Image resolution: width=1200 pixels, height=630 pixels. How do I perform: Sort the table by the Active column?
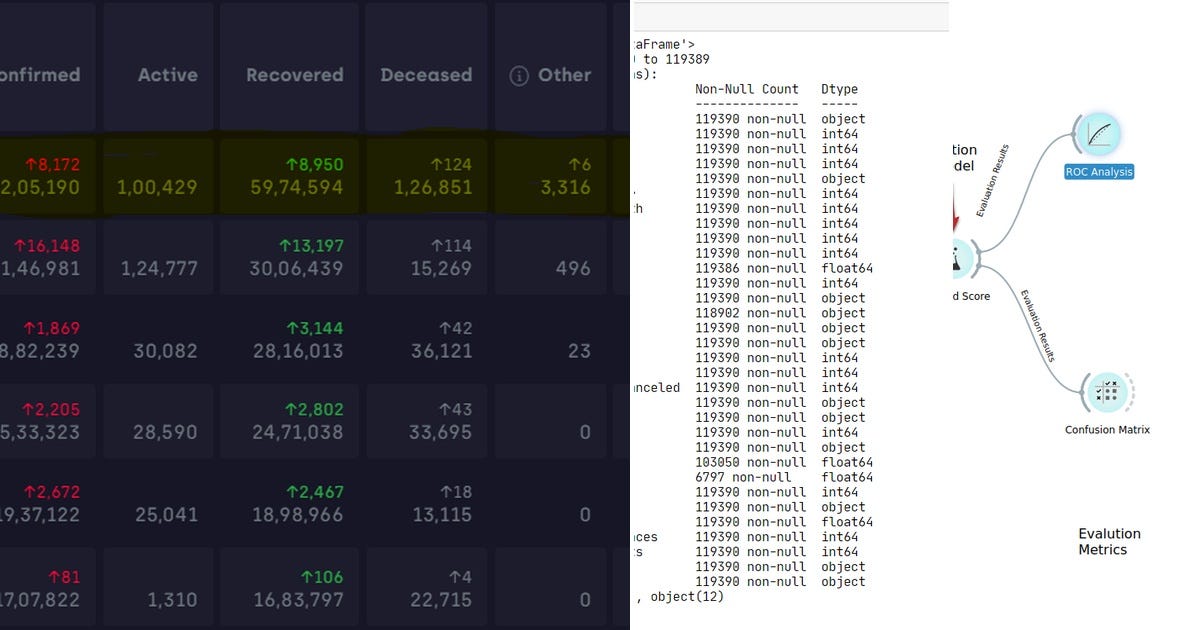click(167, 75)
